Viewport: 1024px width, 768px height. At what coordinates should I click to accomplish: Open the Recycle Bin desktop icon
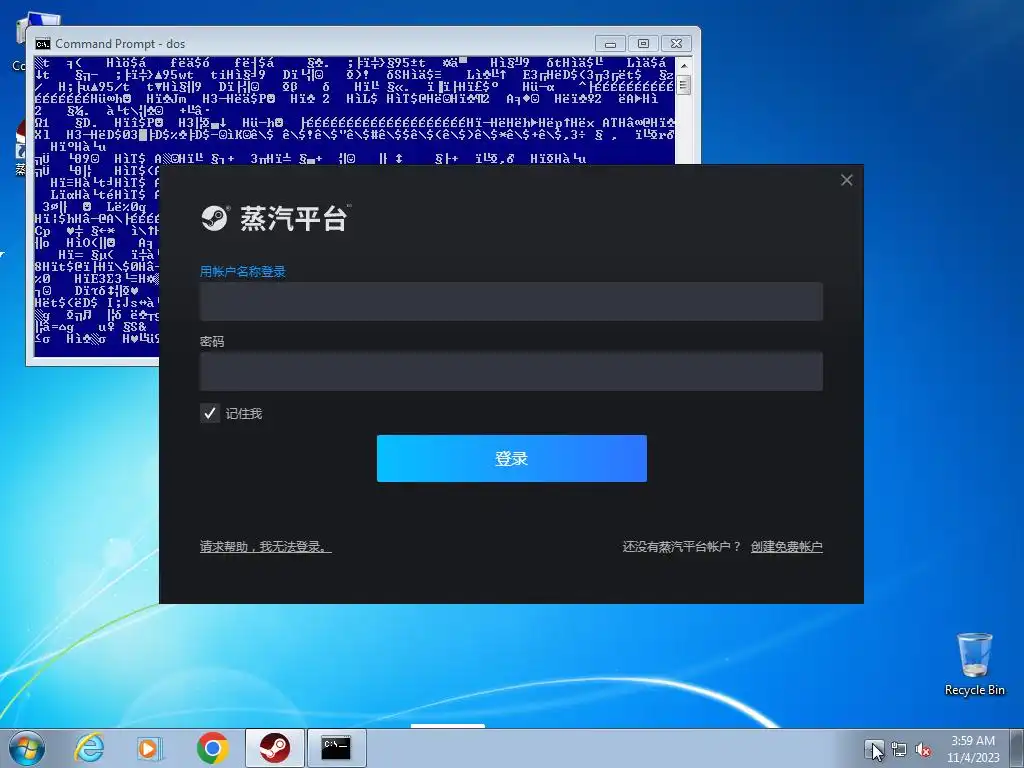tap(974, 664)
